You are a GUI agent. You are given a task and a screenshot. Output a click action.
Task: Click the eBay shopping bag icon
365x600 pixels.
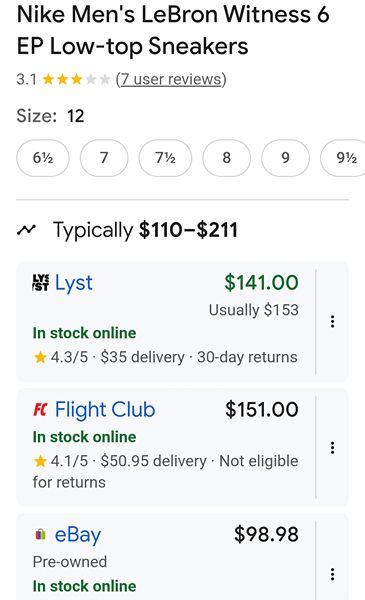pyautogui.click(x=41, y=534)
